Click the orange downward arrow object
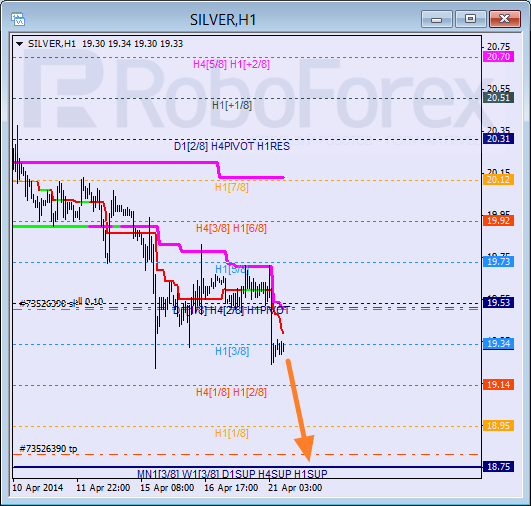531x506 pixels. [x=300, y=410]
